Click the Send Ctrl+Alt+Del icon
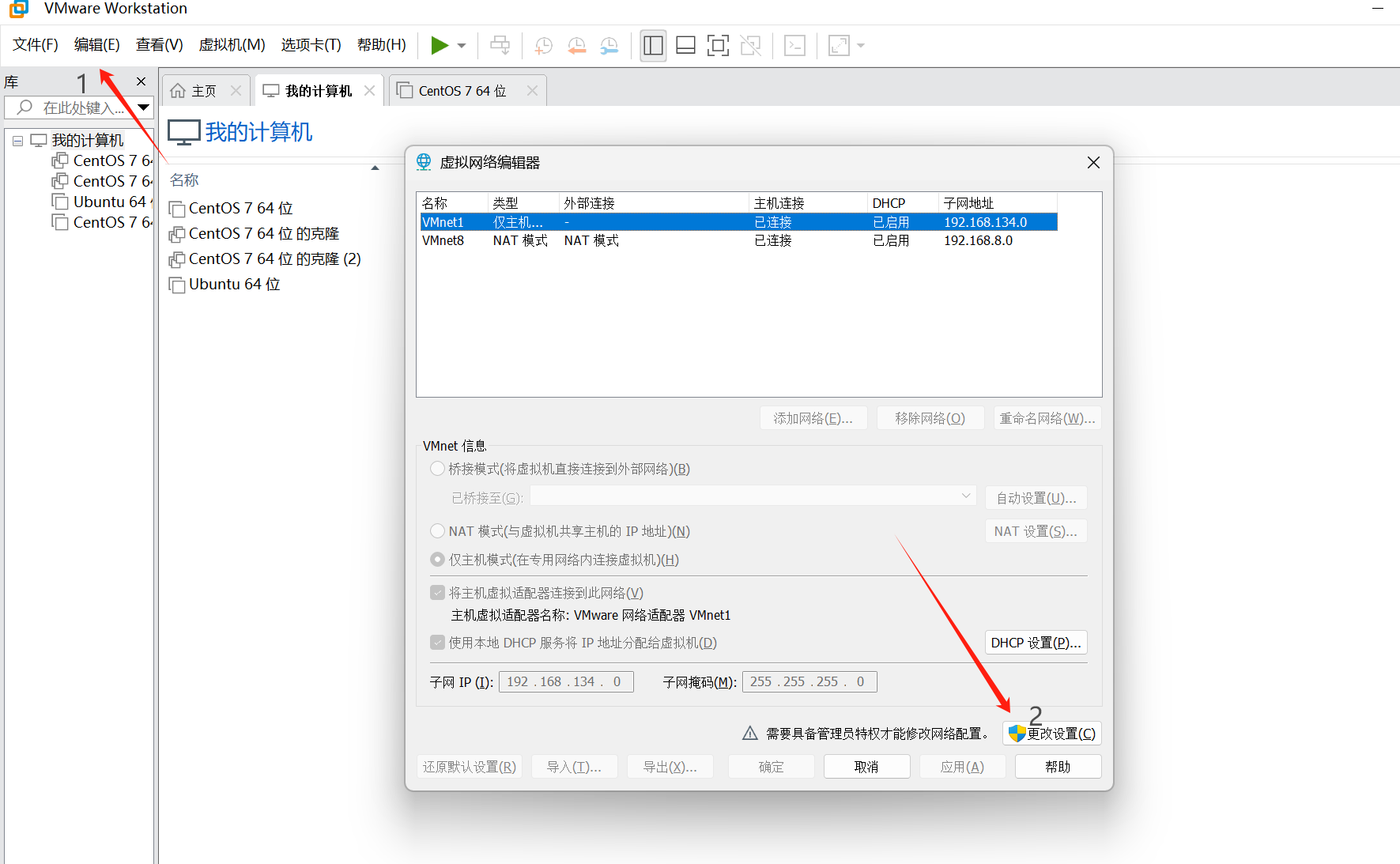1400x864 pixels. click(500, 45)
